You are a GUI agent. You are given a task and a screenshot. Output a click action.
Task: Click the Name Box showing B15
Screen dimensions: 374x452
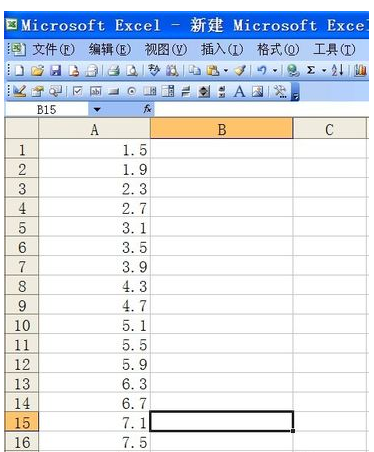coord(47,109)
